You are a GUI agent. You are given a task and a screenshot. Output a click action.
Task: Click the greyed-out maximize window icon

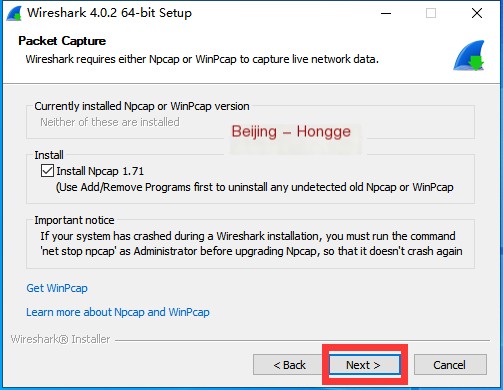pos(431,13)
